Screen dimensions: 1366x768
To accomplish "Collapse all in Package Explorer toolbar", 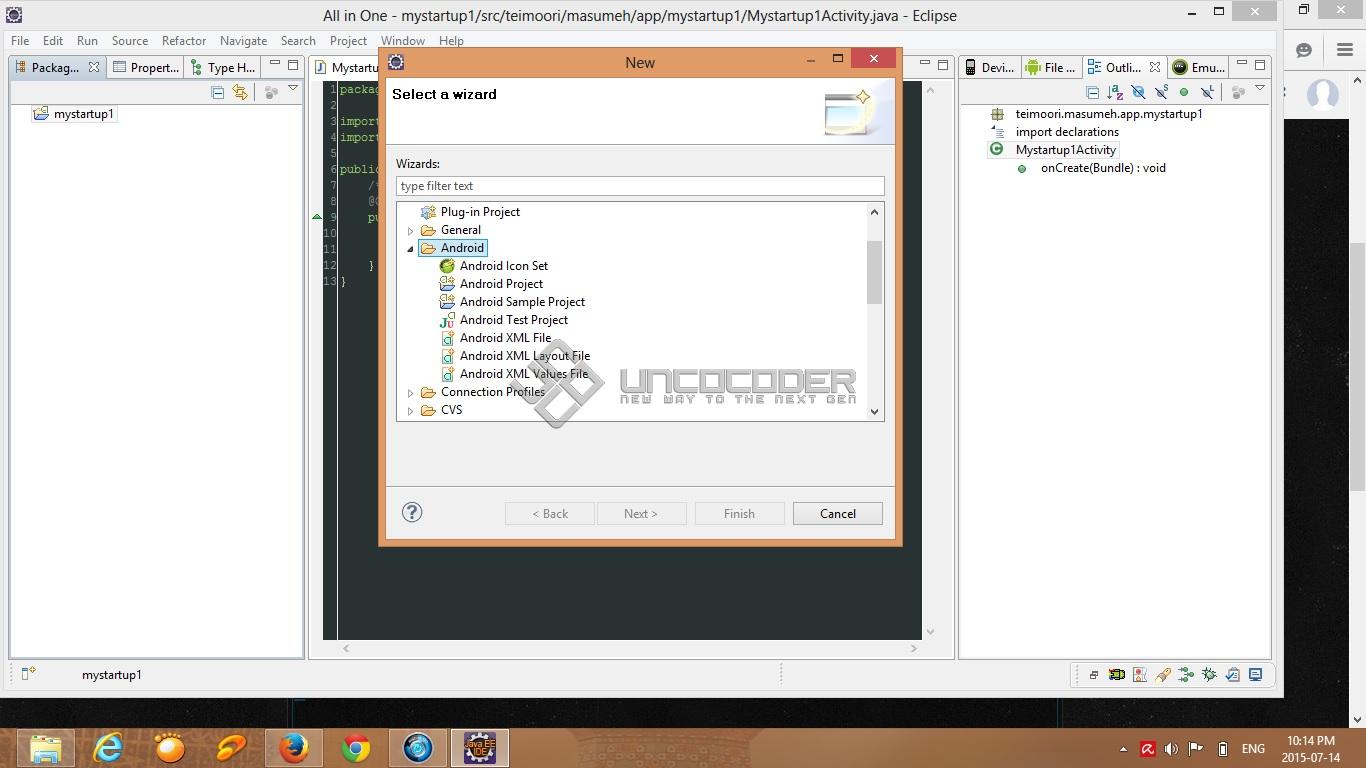I will (218, 92).
